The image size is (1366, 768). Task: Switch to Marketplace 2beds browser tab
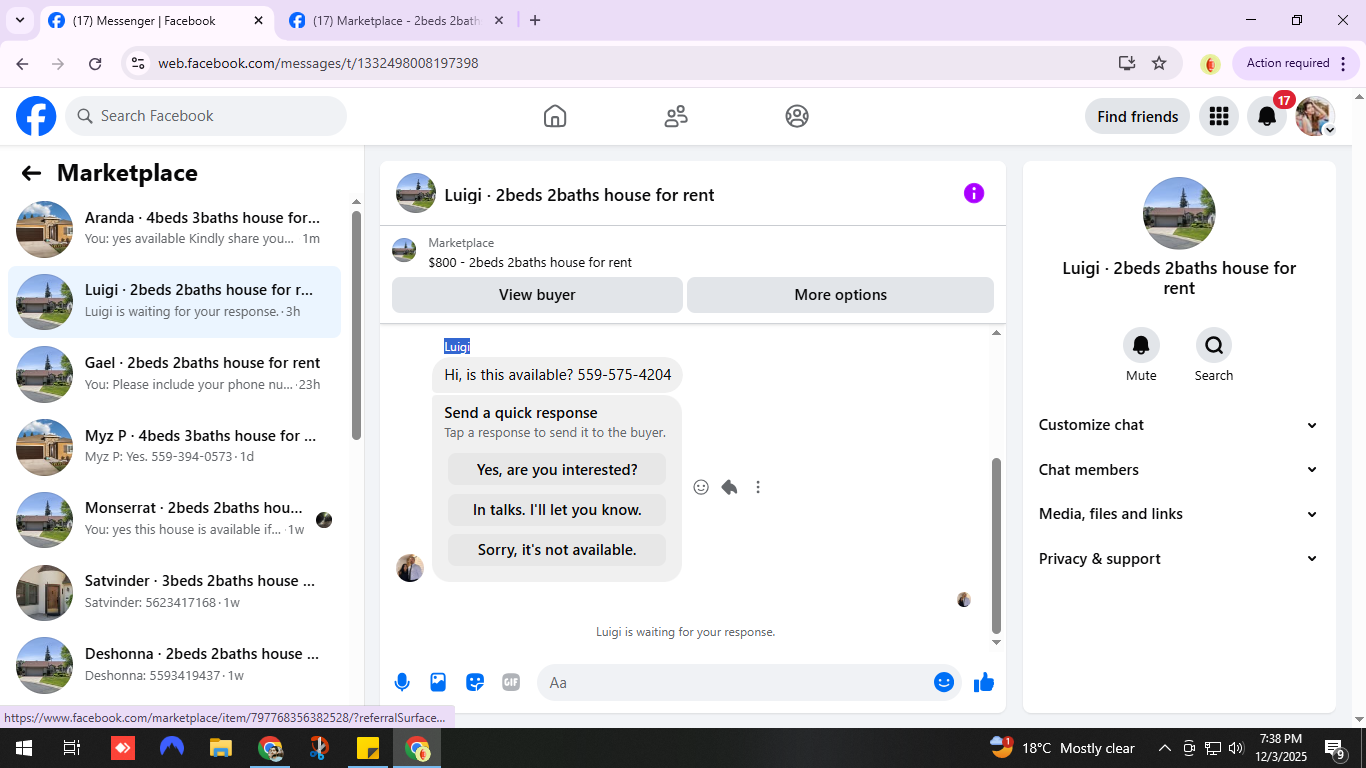click(397, 21)
